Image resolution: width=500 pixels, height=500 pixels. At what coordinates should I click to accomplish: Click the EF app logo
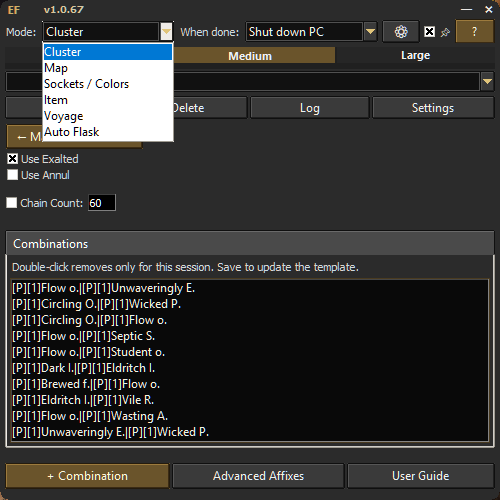coord(14,10)
